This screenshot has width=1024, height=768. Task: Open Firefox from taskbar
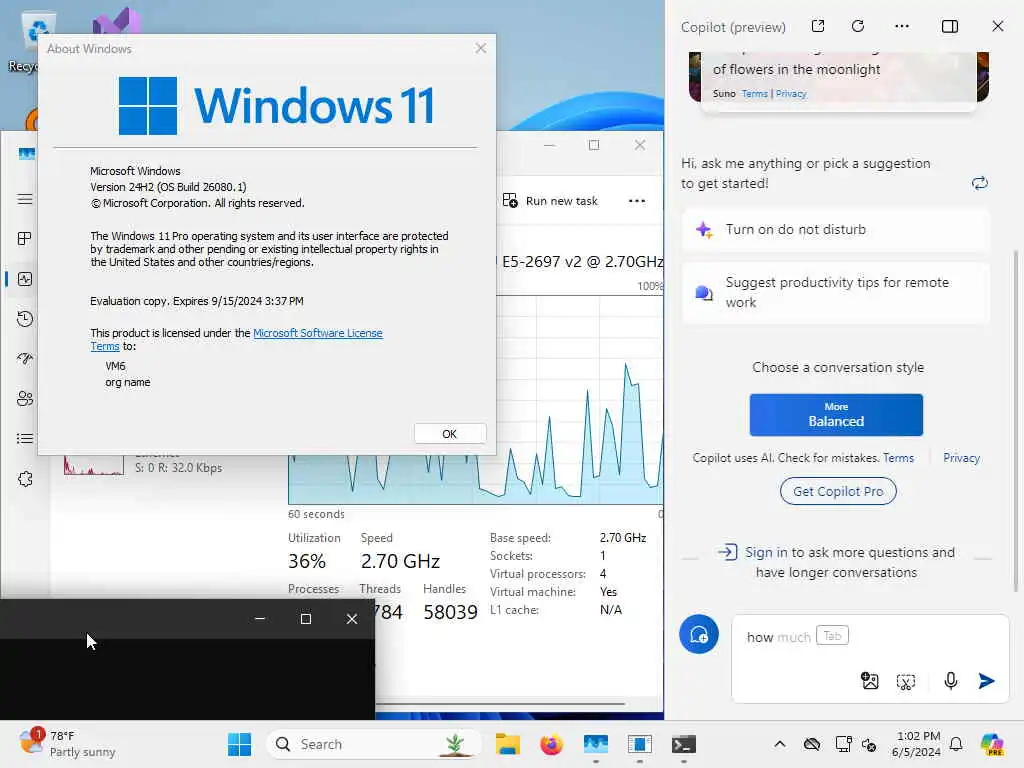tap(552, 744)
